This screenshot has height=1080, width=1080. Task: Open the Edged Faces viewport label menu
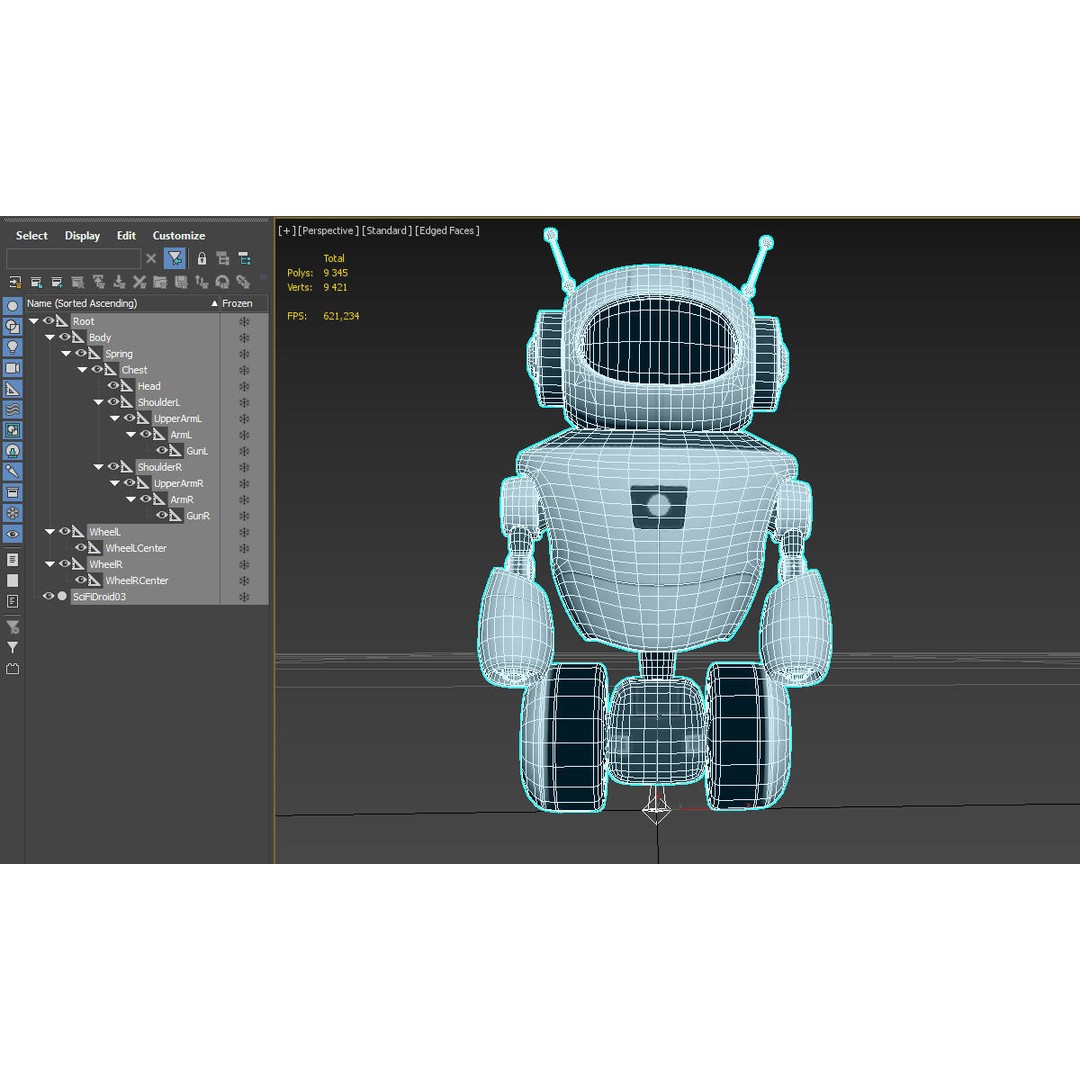(447, 231)
